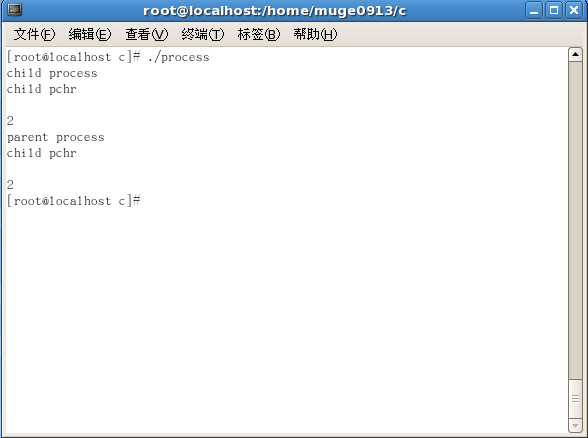
Task: Open the 标签(B) menu
Action: 259,34
